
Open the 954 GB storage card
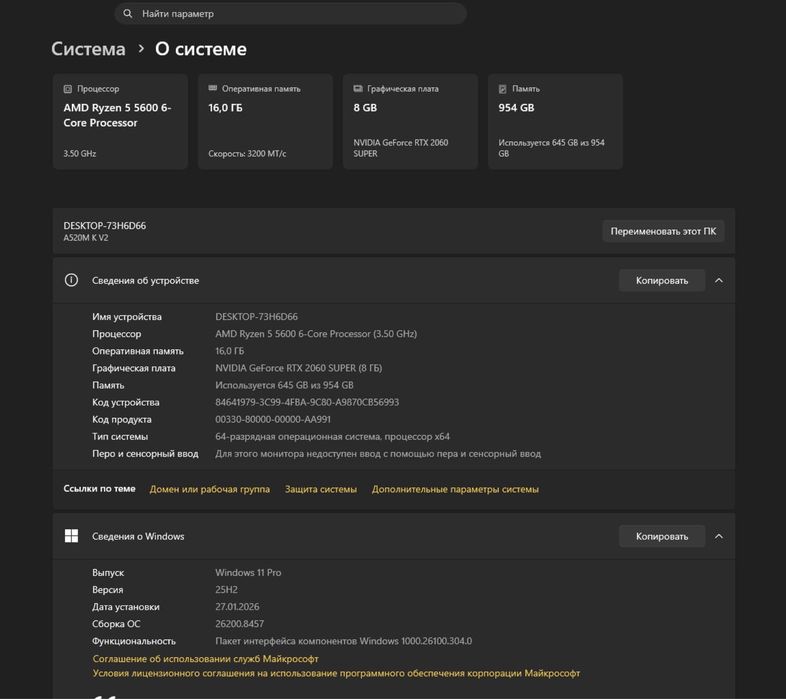555,121
